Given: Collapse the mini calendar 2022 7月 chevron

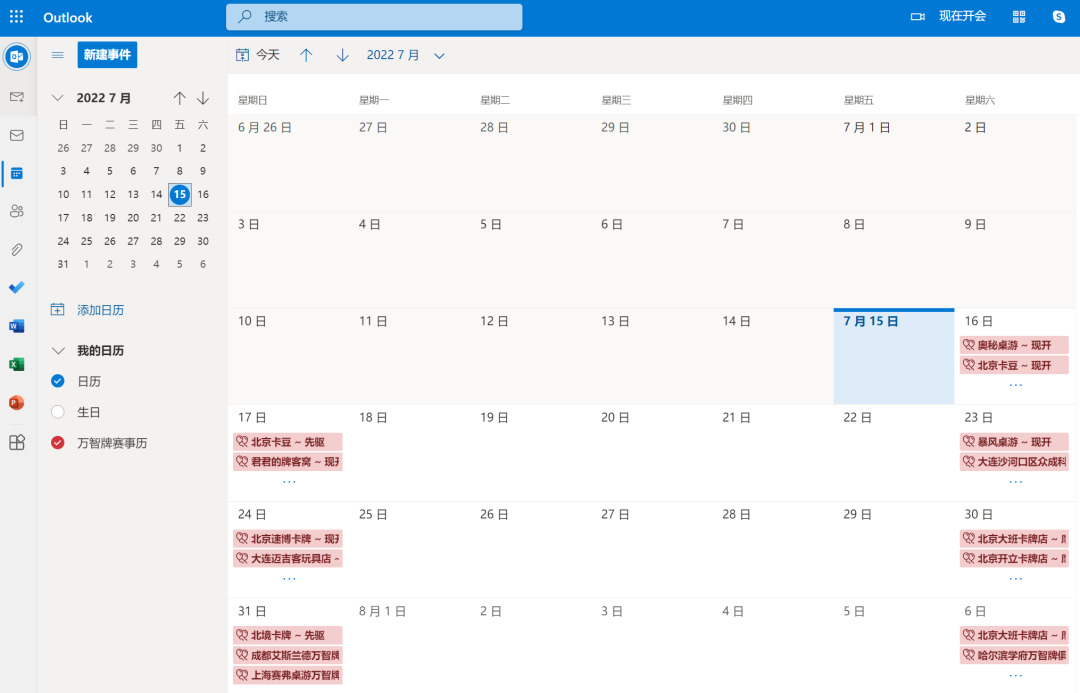Looking at the screenshot, I should click(x=58, y=98).
